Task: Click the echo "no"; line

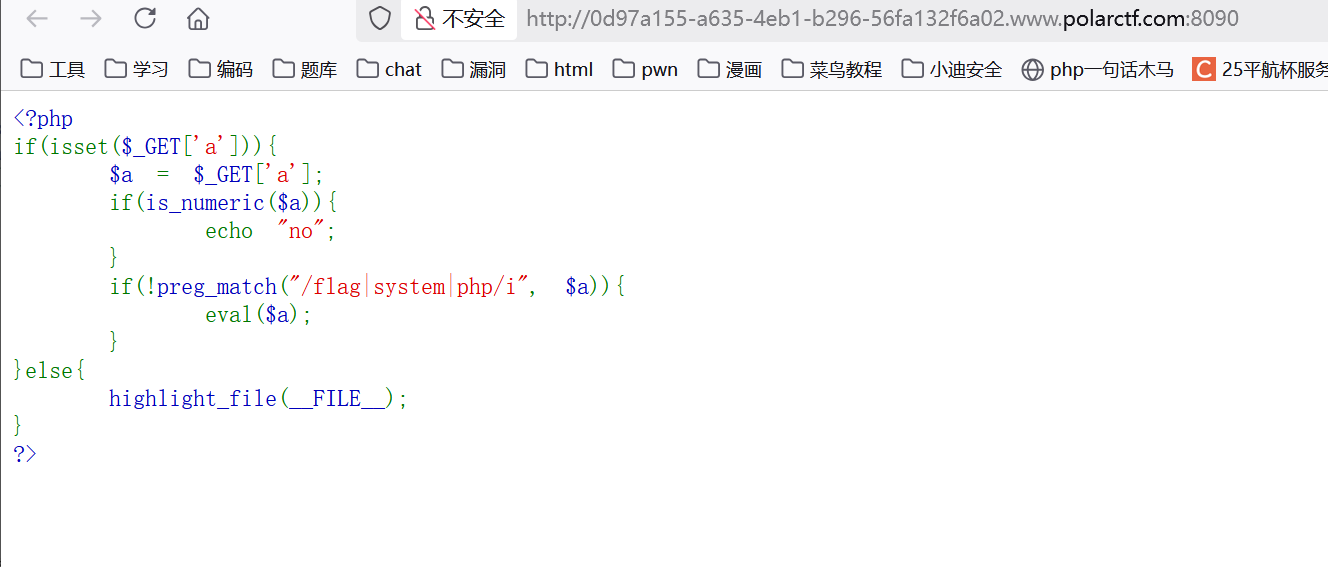Action: click(x=271, y=231)
